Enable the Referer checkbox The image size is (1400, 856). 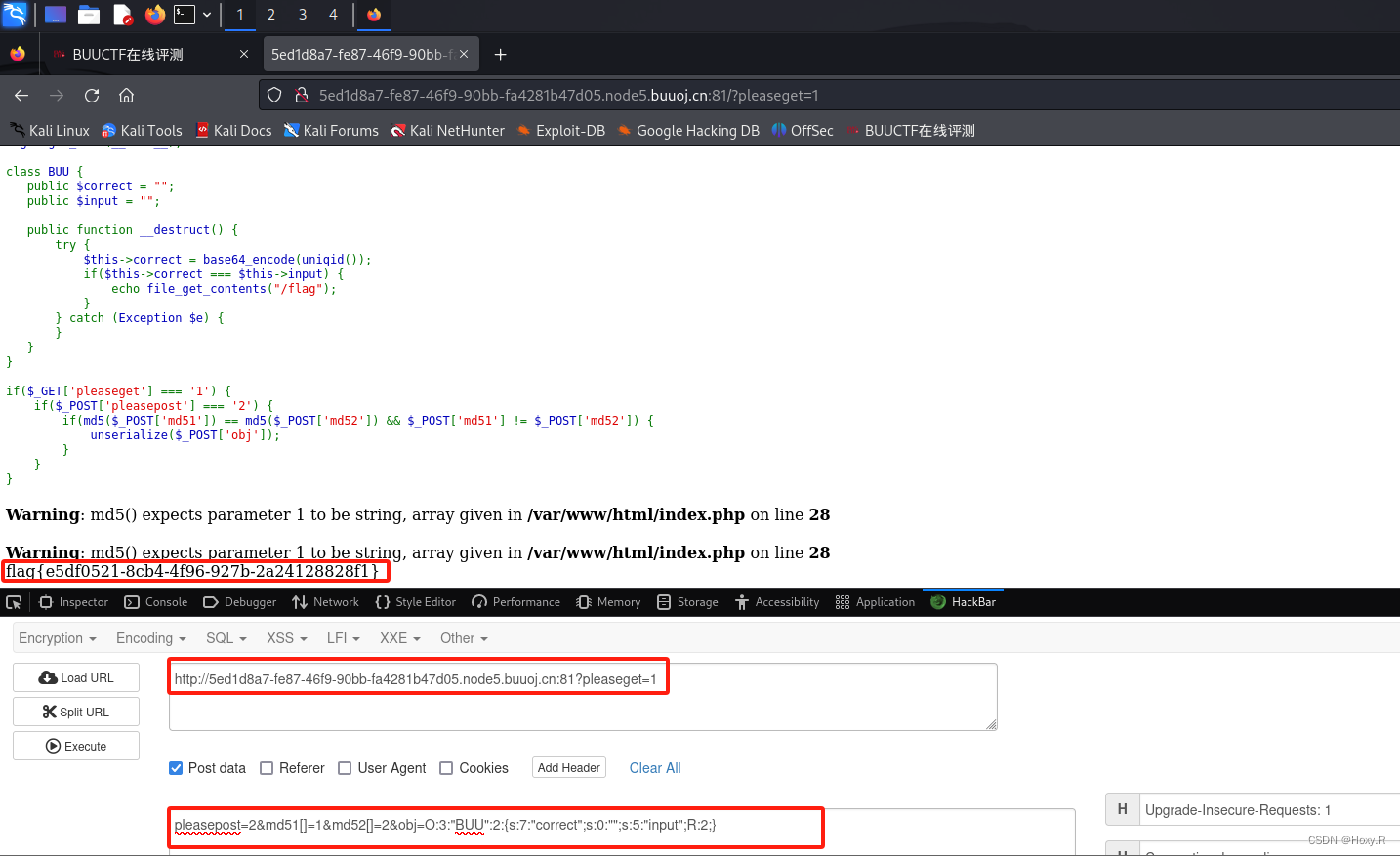pos(267,768)
